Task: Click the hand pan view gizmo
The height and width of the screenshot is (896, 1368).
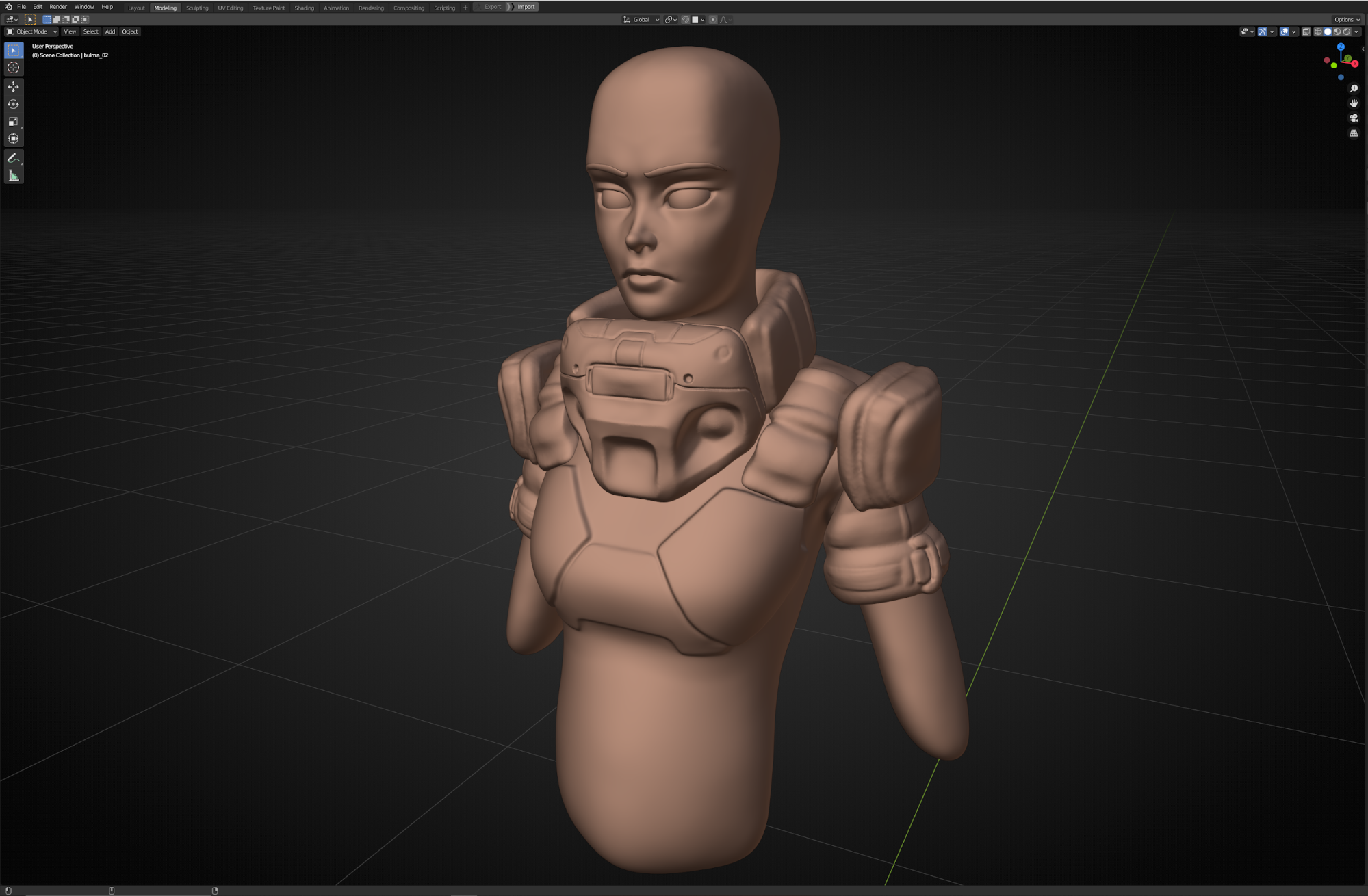Action: (1354, 103)
